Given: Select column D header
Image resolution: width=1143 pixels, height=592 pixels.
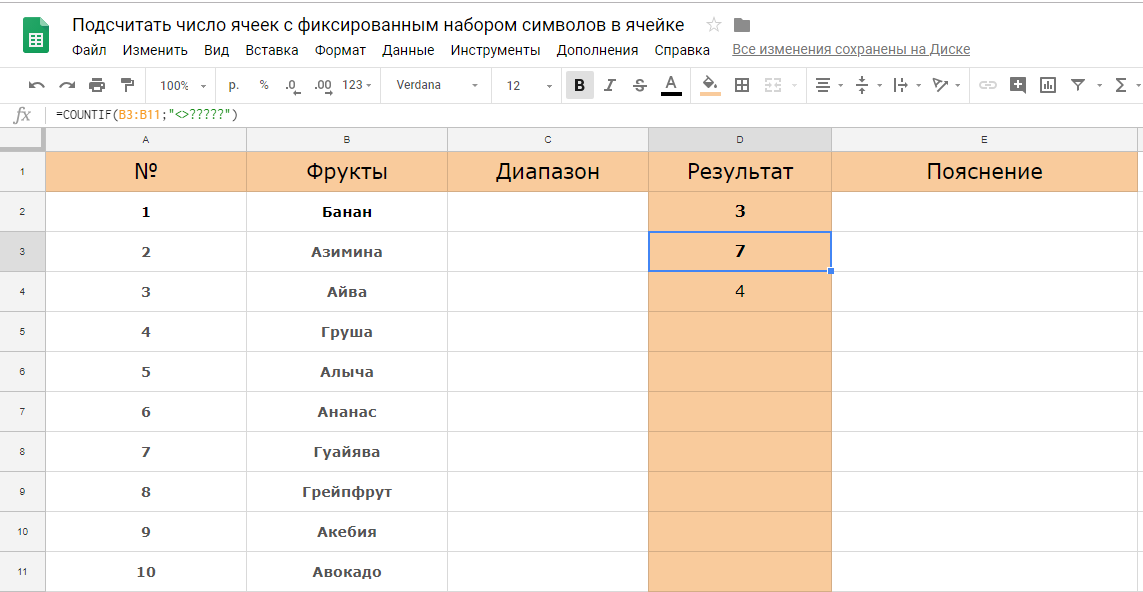Looking at the screenshot, I should pyautogui.click(x=740, y=139).
